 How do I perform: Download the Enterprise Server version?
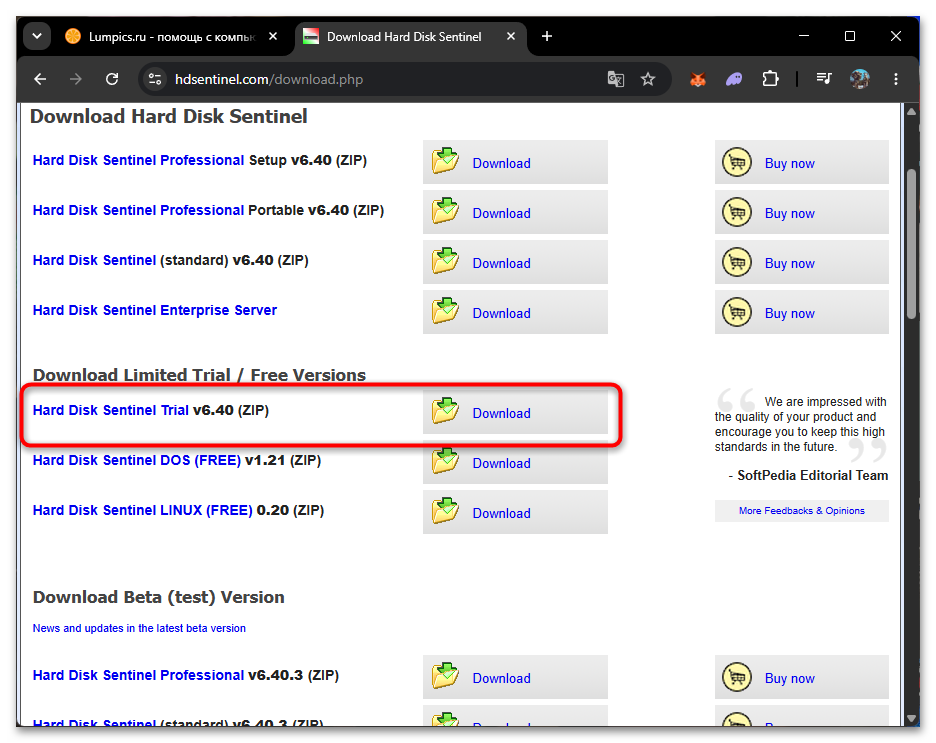pyautogui.click(x=515, y=313)
